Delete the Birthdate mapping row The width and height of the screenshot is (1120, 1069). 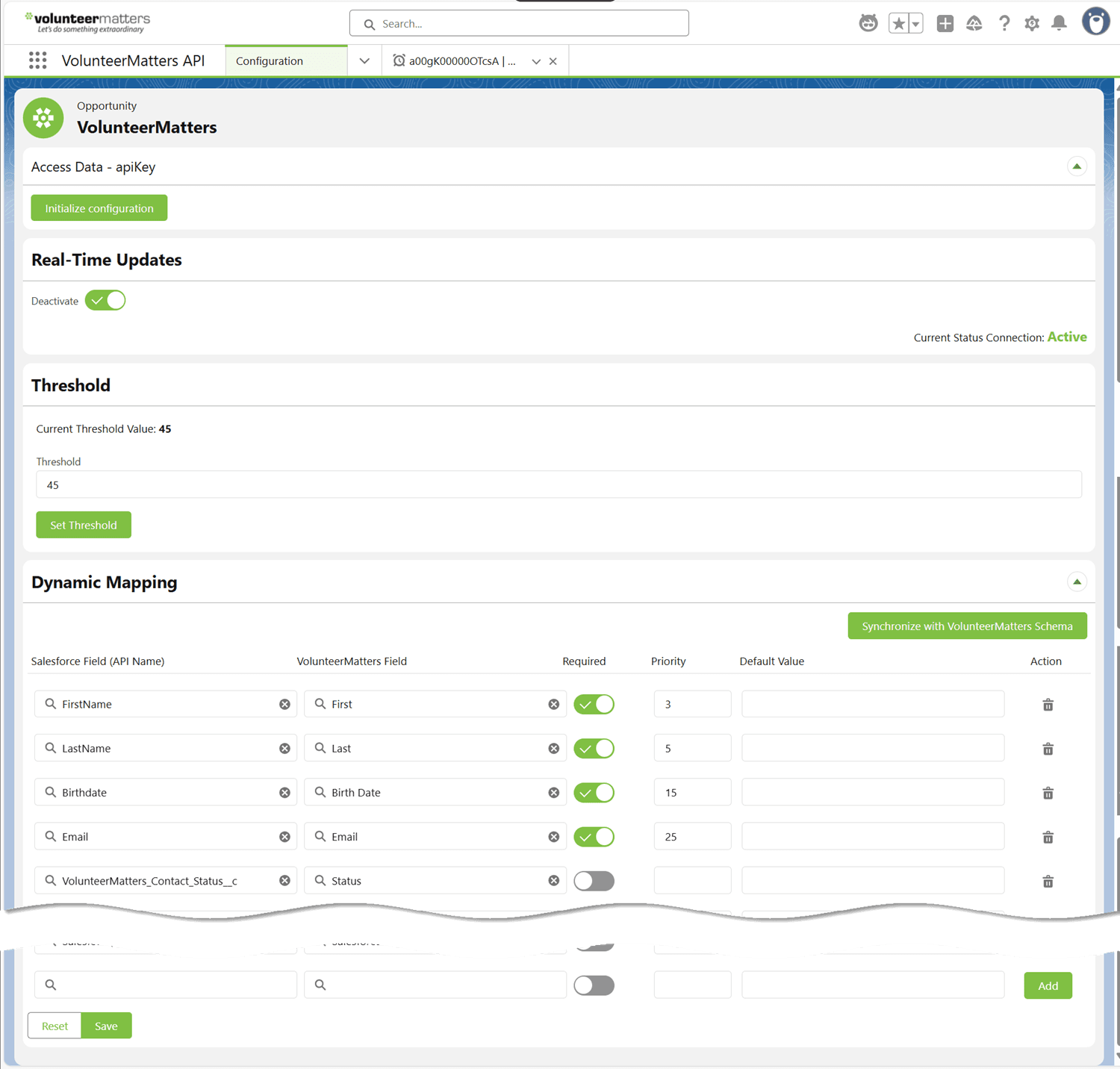(x=1048, y=793)
